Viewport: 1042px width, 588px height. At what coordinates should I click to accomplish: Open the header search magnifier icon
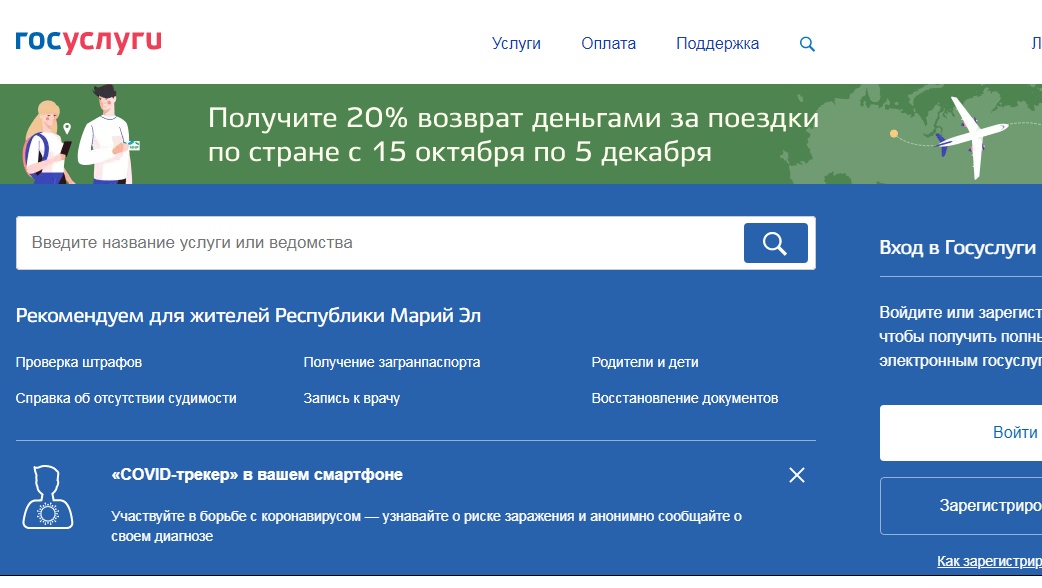point(807,44)
